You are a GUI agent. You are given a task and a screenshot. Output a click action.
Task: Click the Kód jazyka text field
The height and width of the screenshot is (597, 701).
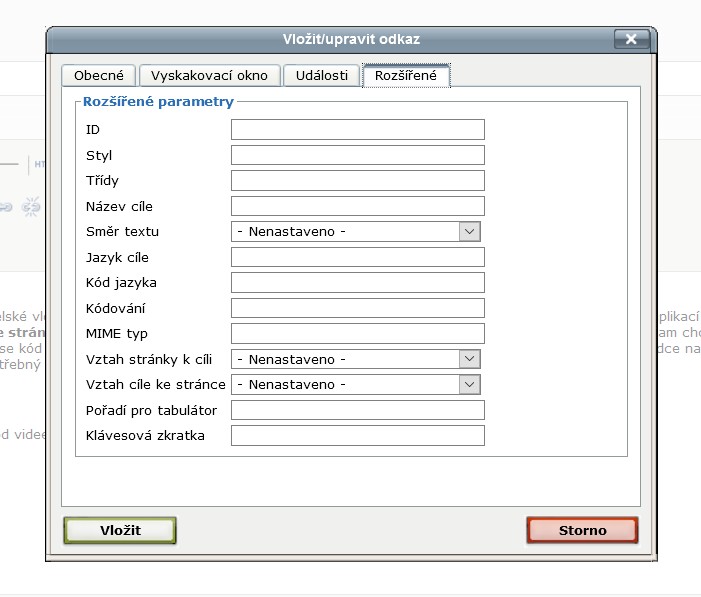(357, 283)
